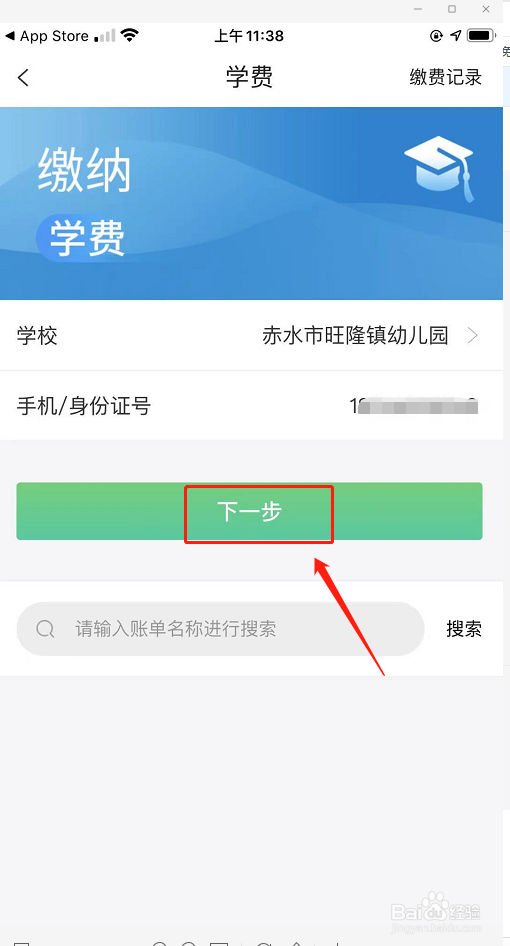Click the location arrow status icon
510x946 pixels.
click(x=455, y=36)
